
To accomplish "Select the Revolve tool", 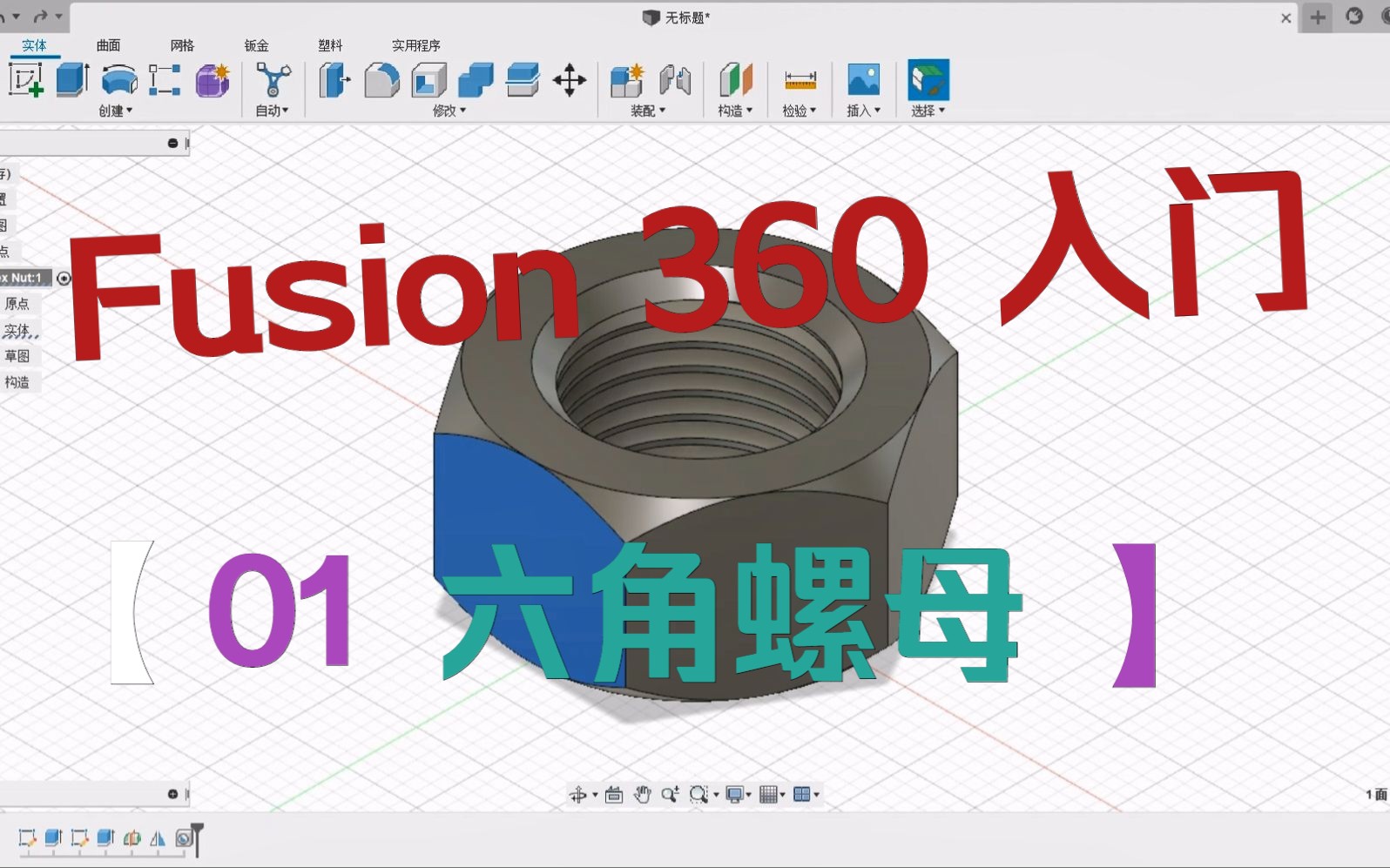I will [119, 80].
